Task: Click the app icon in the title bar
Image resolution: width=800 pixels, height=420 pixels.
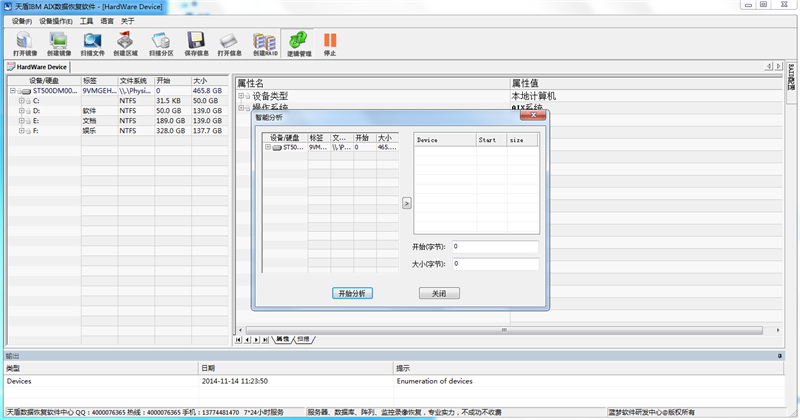Action: (x=8, y=7)
